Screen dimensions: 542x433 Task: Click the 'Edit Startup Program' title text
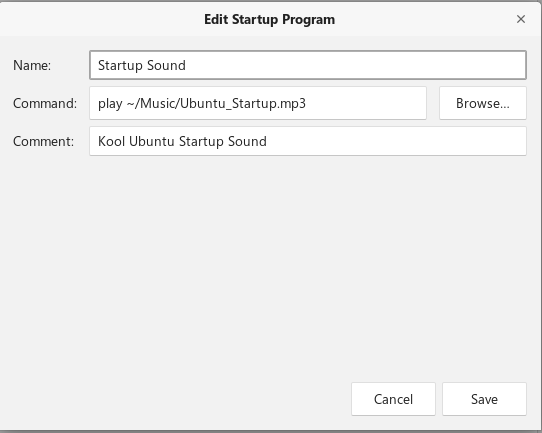click(269, 19)
